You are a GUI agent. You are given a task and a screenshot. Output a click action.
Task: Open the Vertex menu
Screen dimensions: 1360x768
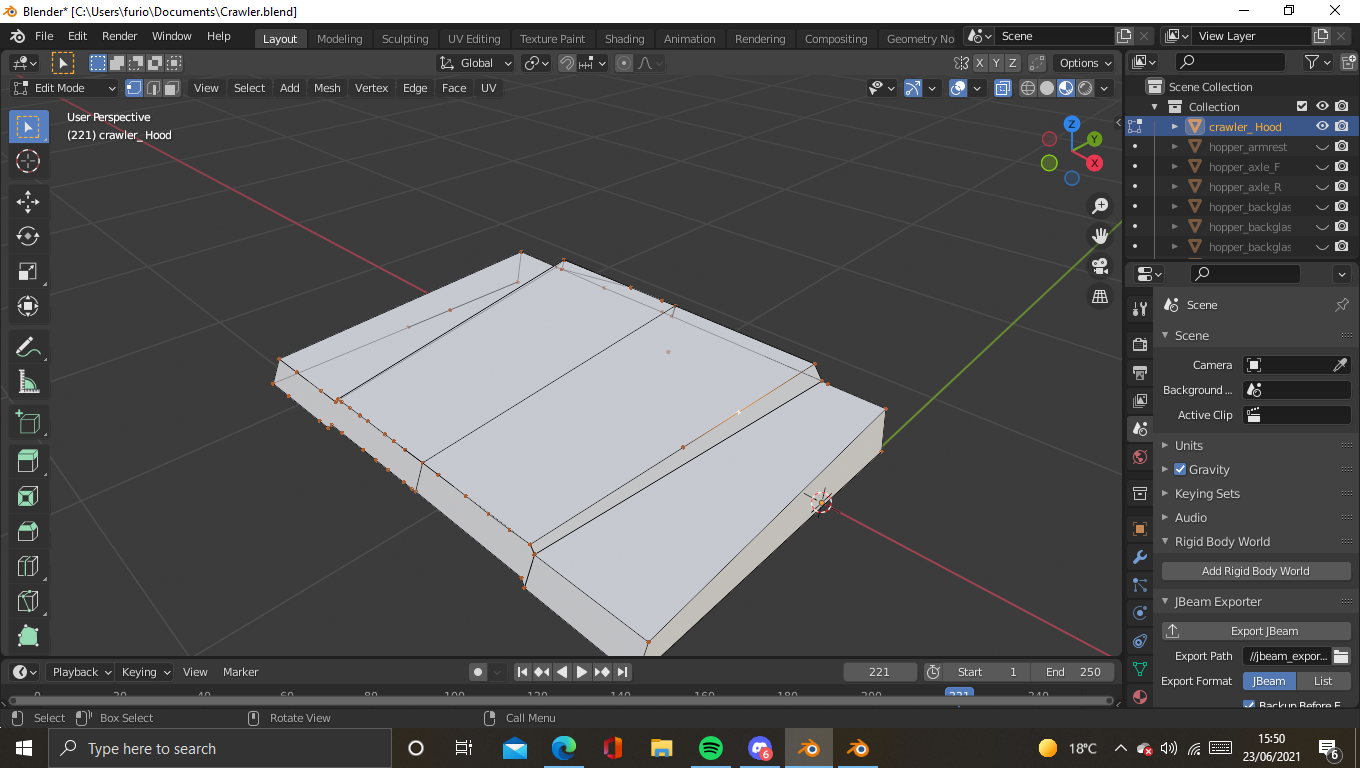[371, 88]
